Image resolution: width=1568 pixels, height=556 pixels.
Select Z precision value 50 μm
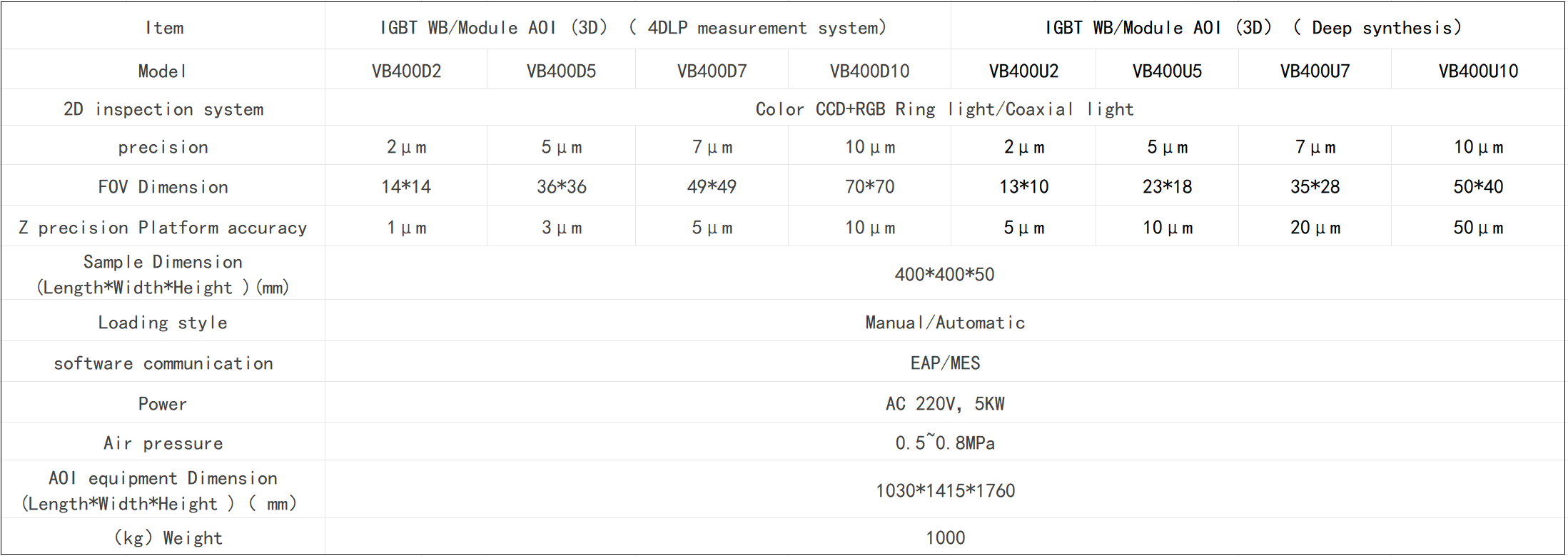click(x=1478, y=228)
